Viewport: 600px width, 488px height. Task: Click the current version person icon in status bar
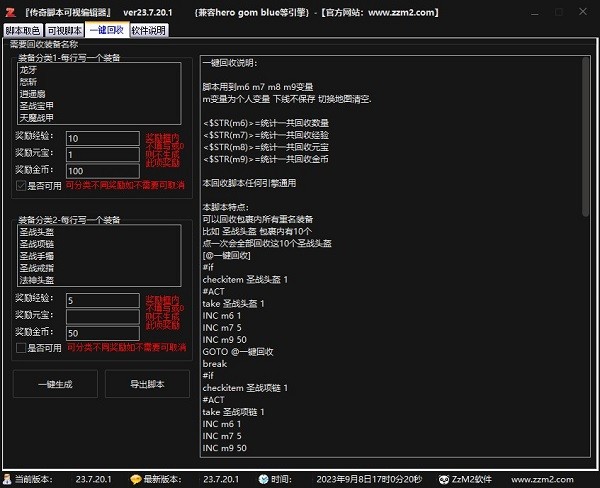click(x=8, y=480)
